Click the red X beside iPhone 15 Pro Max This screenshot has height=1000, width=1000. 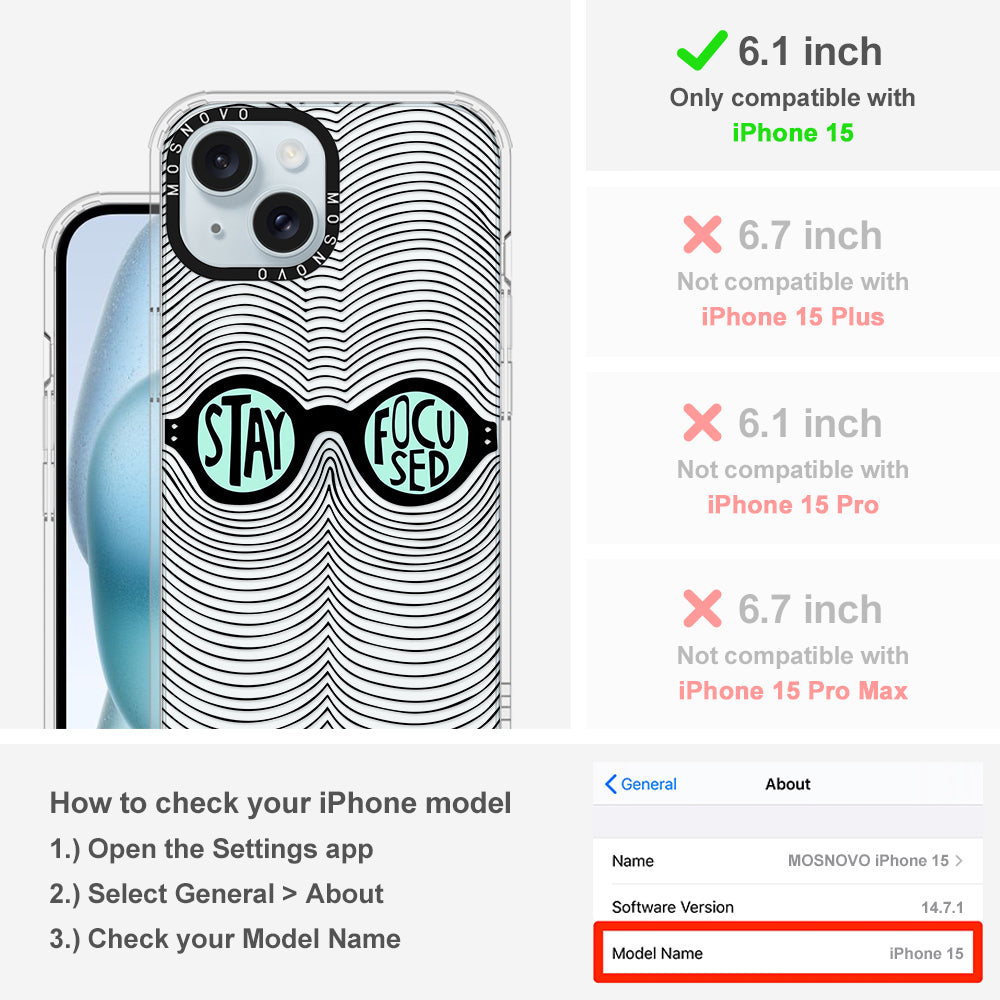[x=702, y=608]
